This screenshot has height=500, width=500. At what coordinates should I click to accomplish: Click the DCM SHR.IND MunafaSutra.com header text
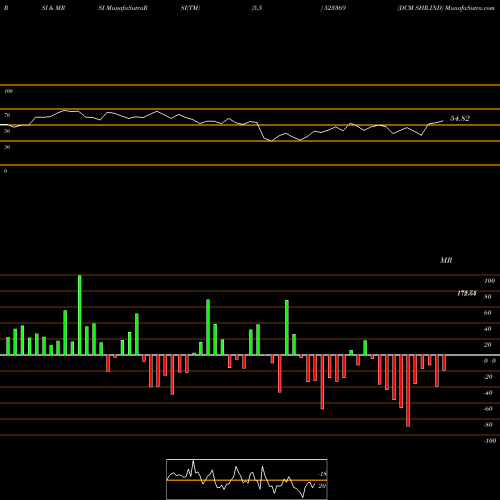(x=446, y=8)
